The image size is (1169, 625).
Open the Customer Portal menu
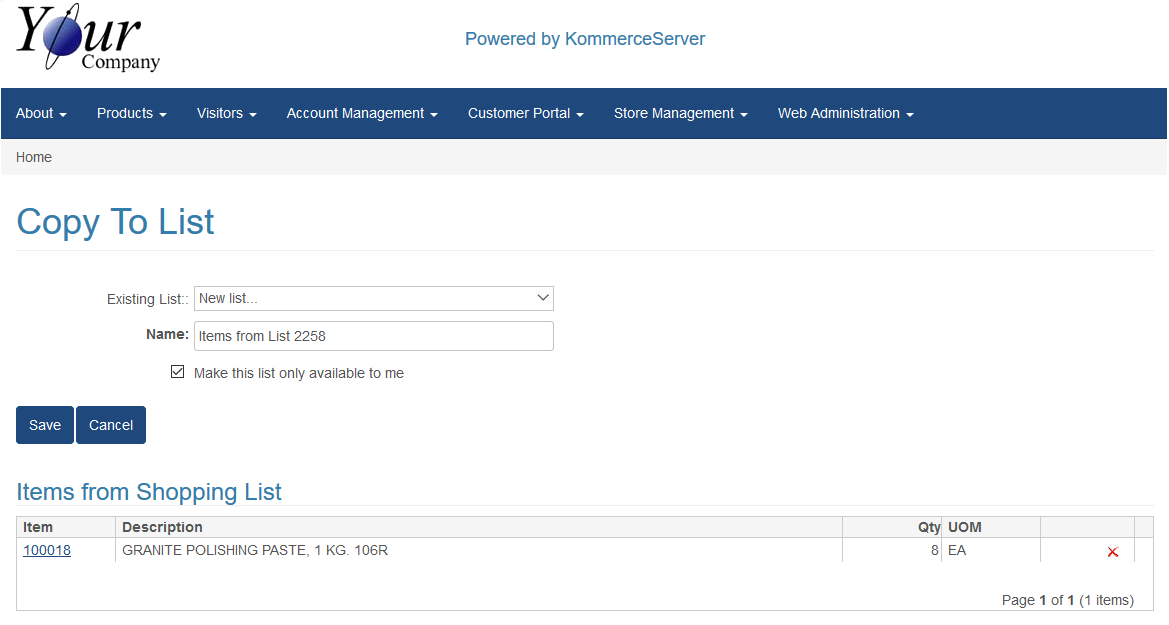pos(525,114)
